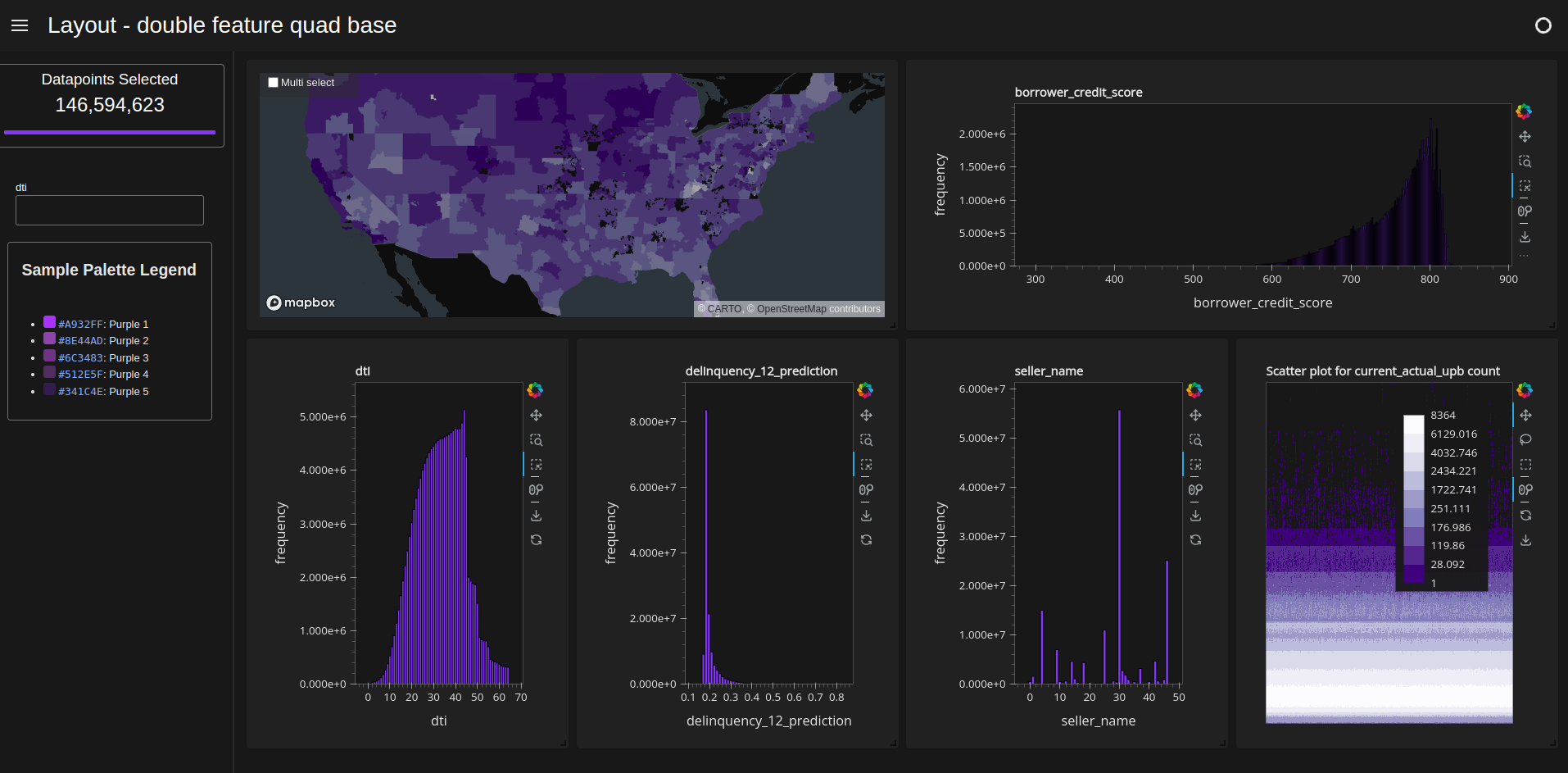Click Save icon on scatter plot
This screenshot has height=773, width=1568.
tap(1525, 539)
